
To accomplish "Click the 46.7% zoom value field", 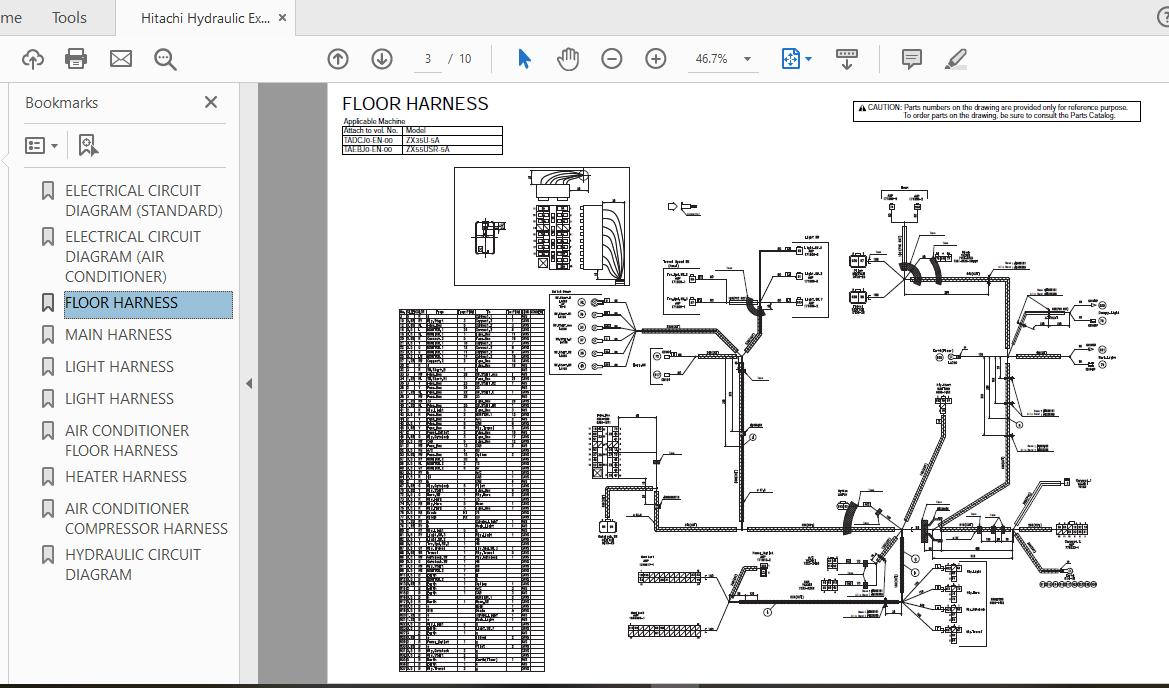I will coord(711,59).
